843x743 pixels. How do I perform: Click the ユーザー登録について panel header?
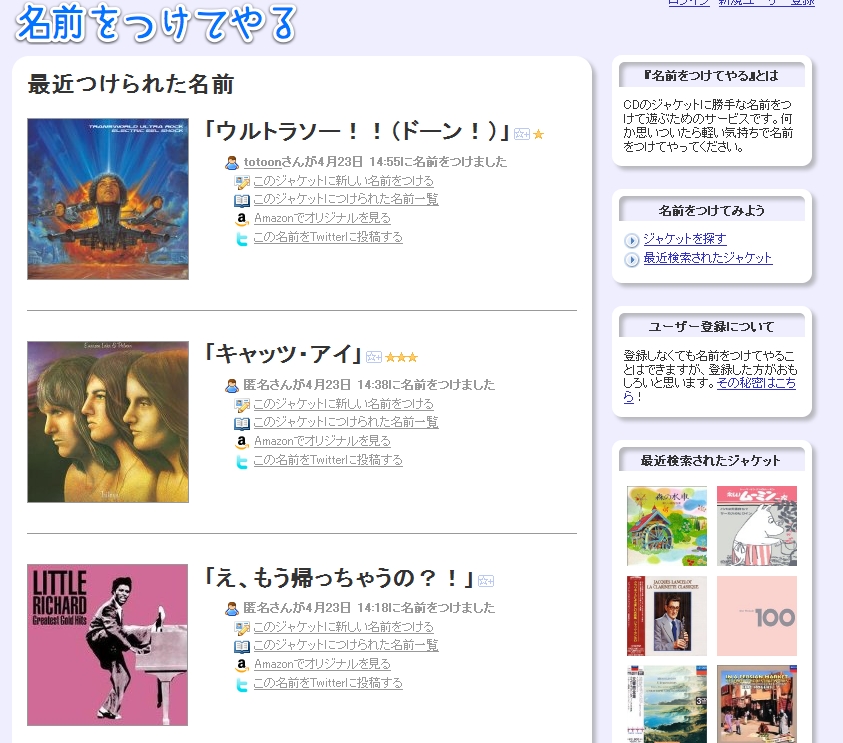pyautogui.click(x=712, y=326)
